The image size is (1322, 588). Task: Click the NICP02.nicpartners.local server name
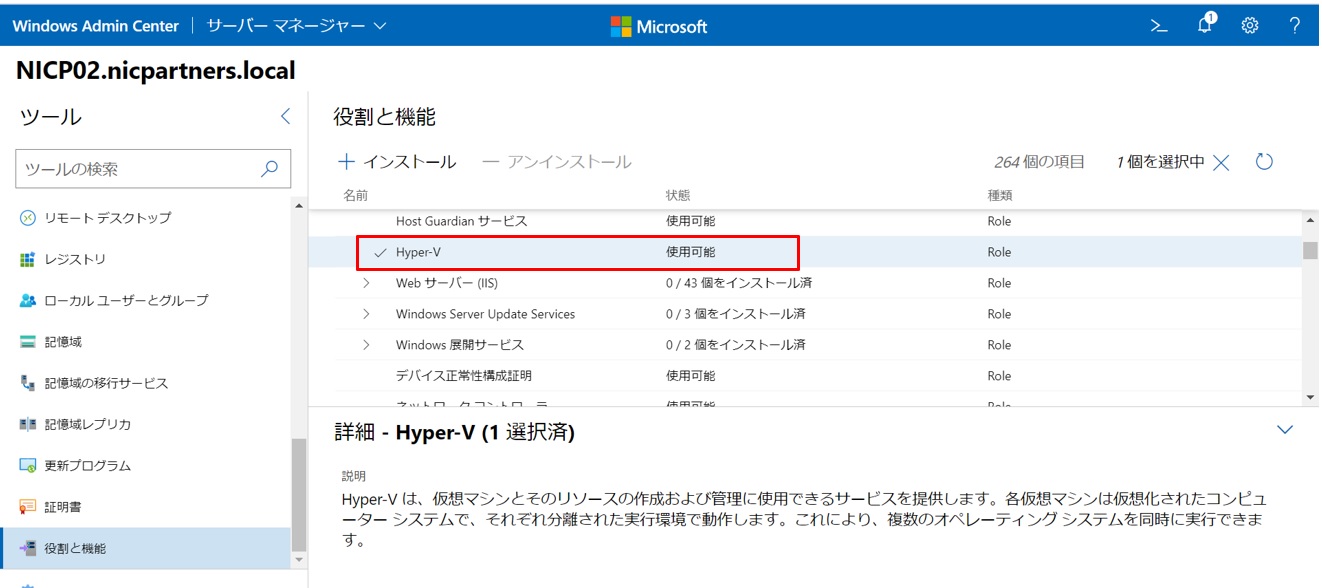pos(156,71)
